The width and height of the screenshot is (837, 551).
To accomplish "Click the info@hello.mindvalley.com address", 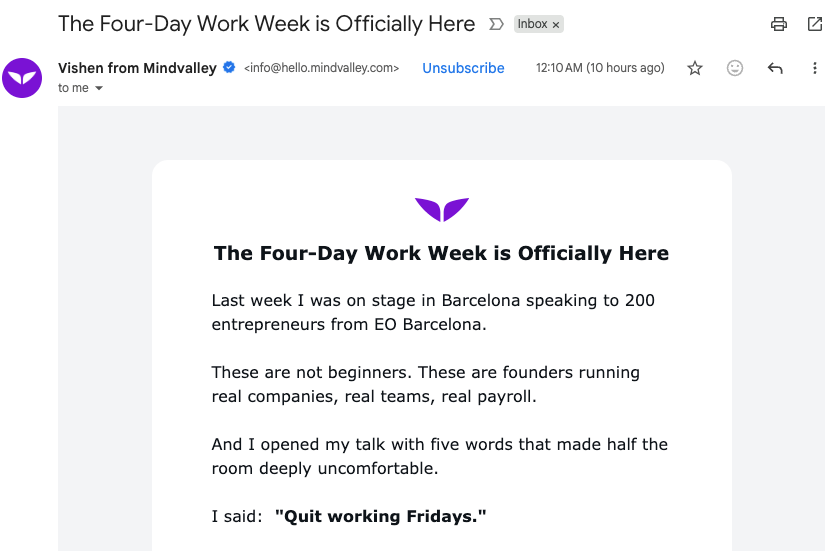I will (321, 68).
